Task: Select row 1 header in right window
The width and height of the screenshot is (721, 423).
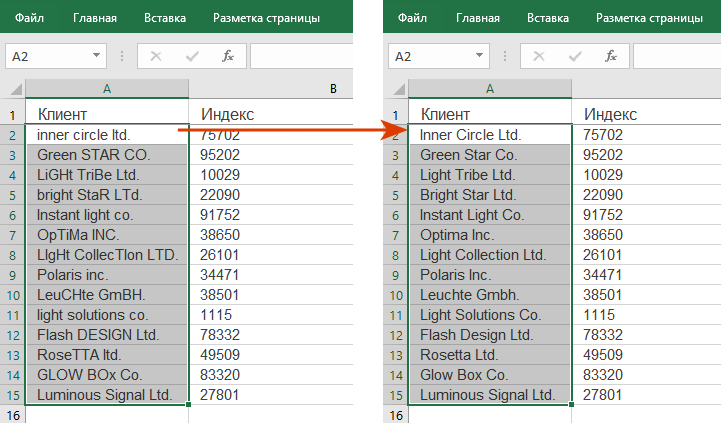Action: click(x=395, y=114)
